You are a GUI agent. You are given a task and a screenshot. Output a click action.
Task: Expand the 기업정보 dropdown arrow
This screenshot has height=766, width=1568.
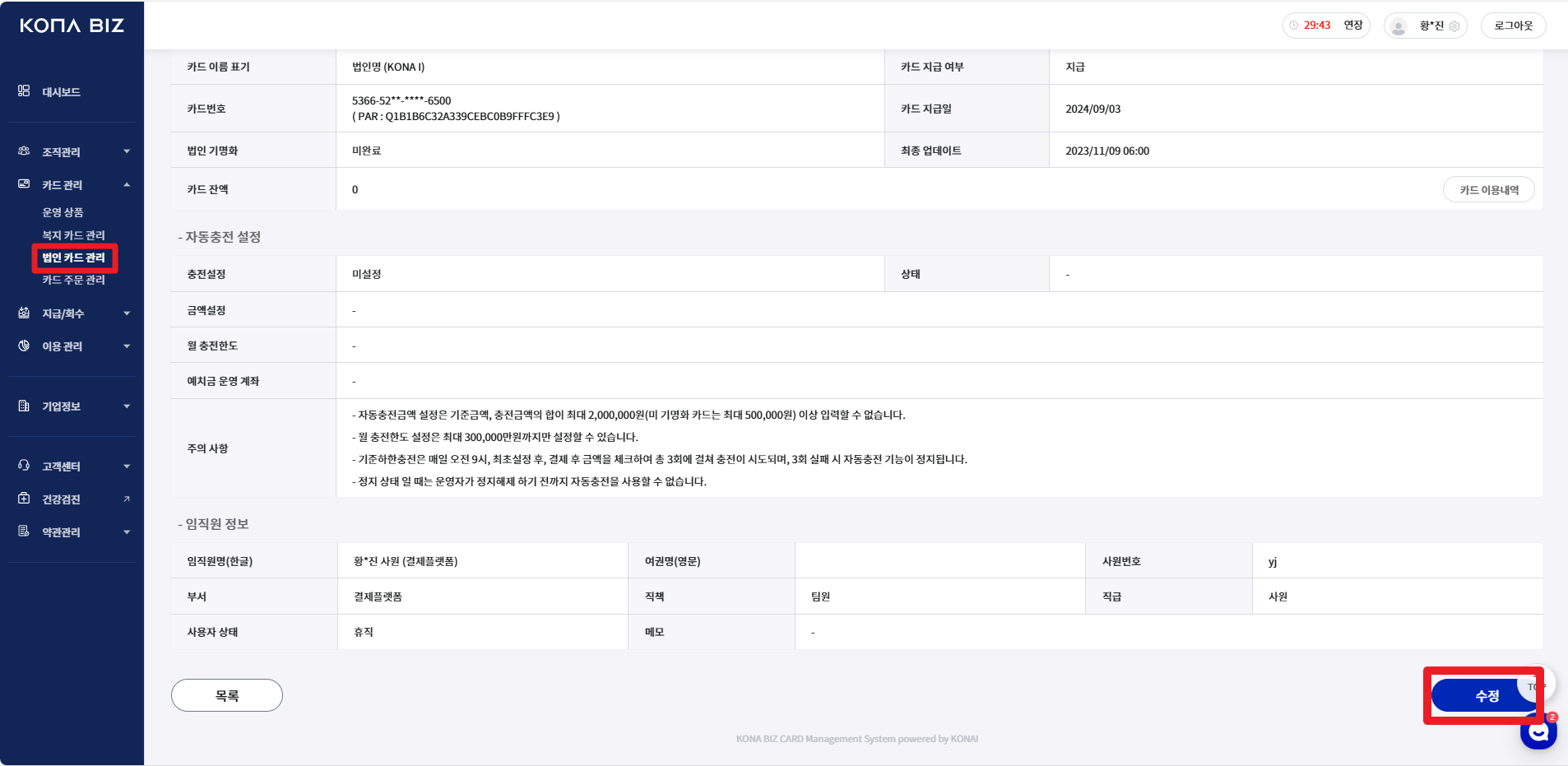point(127,406)
